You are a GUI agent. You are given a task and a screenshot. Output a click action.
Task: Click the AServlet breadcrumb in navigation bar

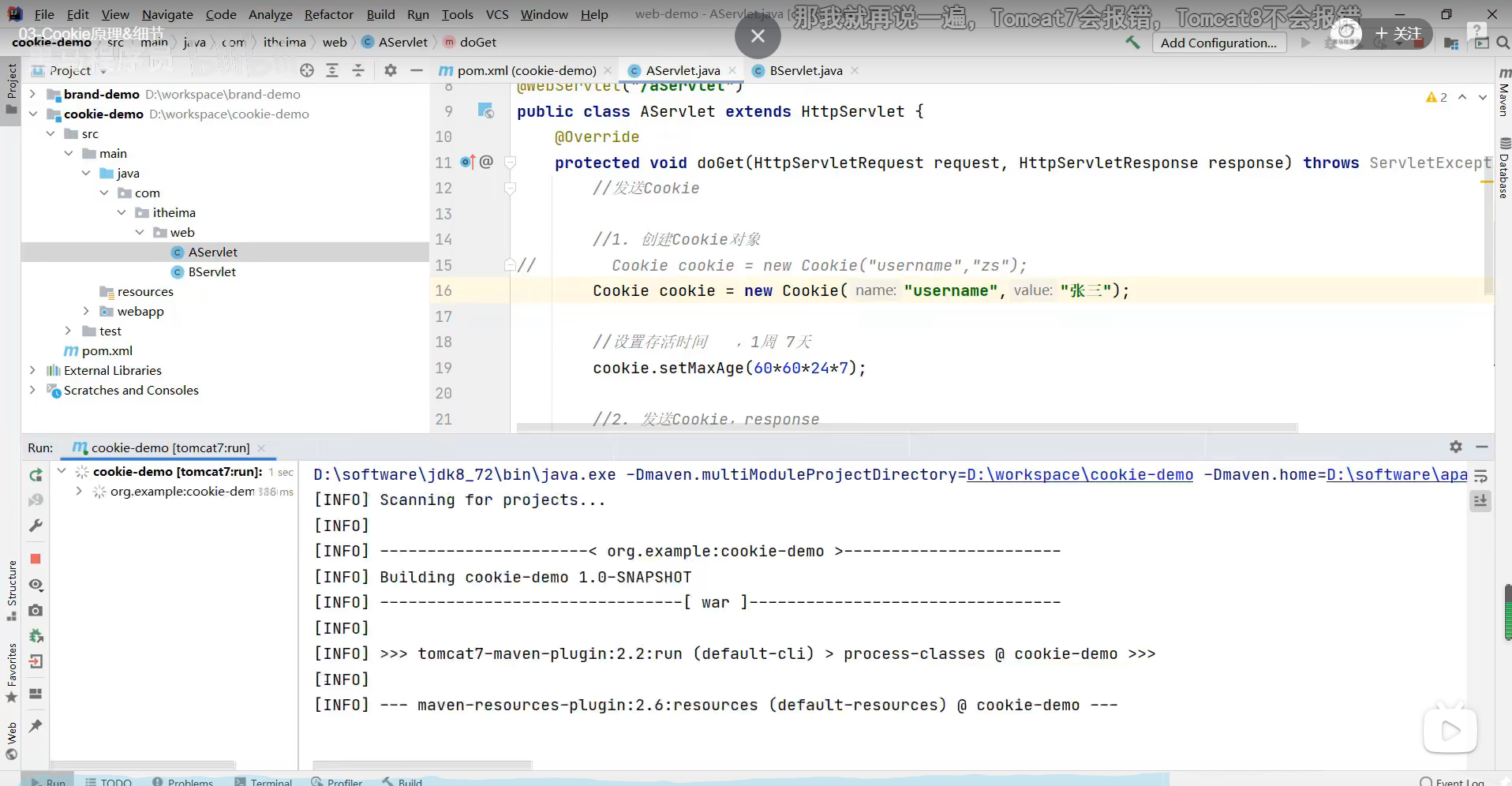[x=395, y=42]
